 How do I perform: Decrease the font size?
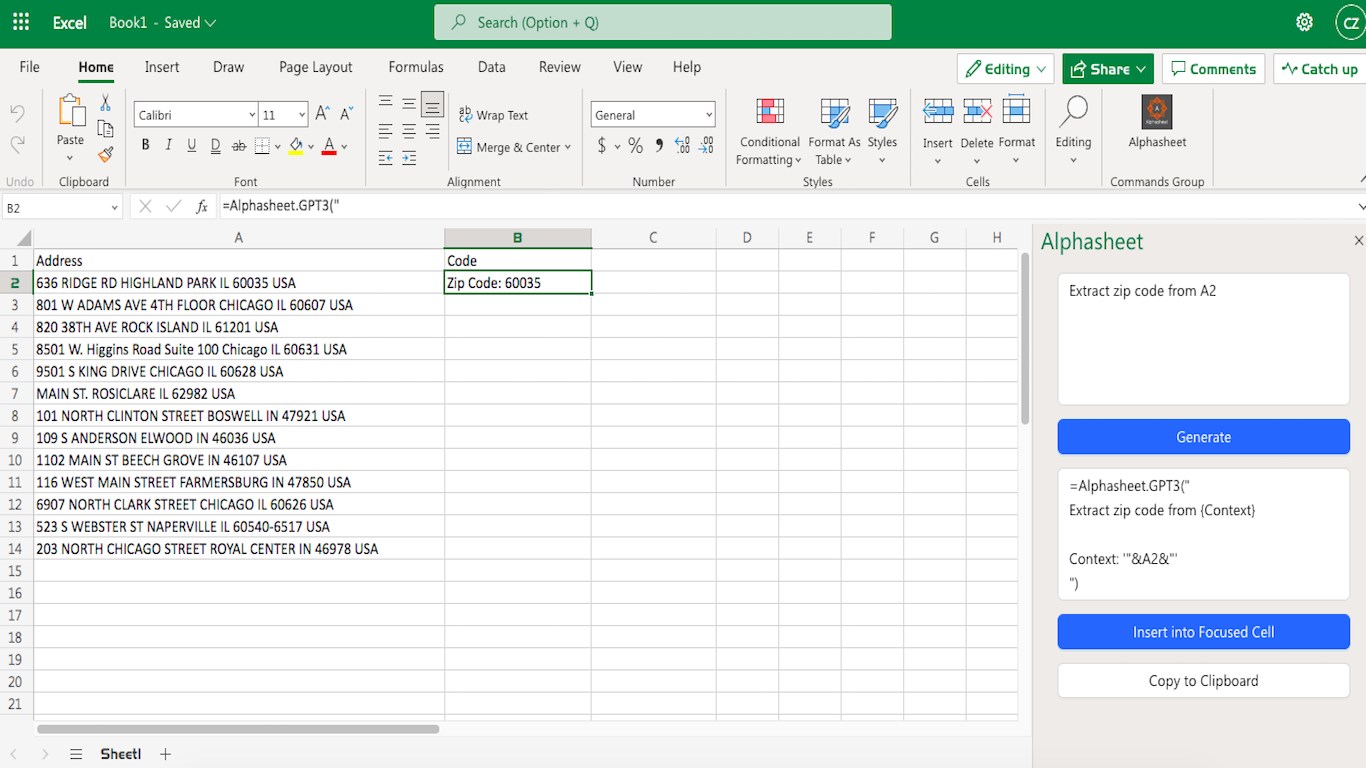click(346, 115)
